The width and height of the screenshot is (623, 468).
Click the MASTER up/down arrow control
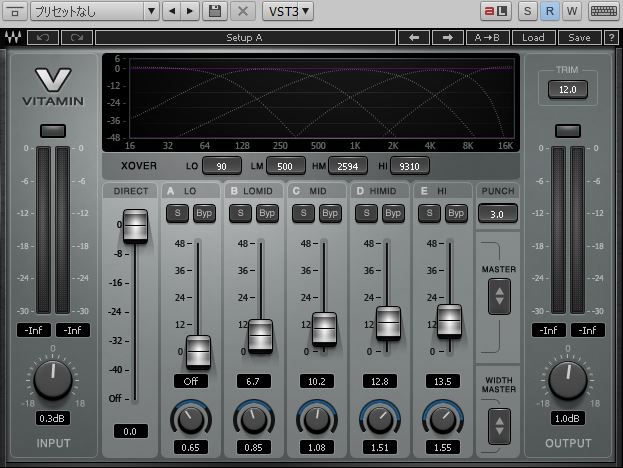(x=499, y=296)
